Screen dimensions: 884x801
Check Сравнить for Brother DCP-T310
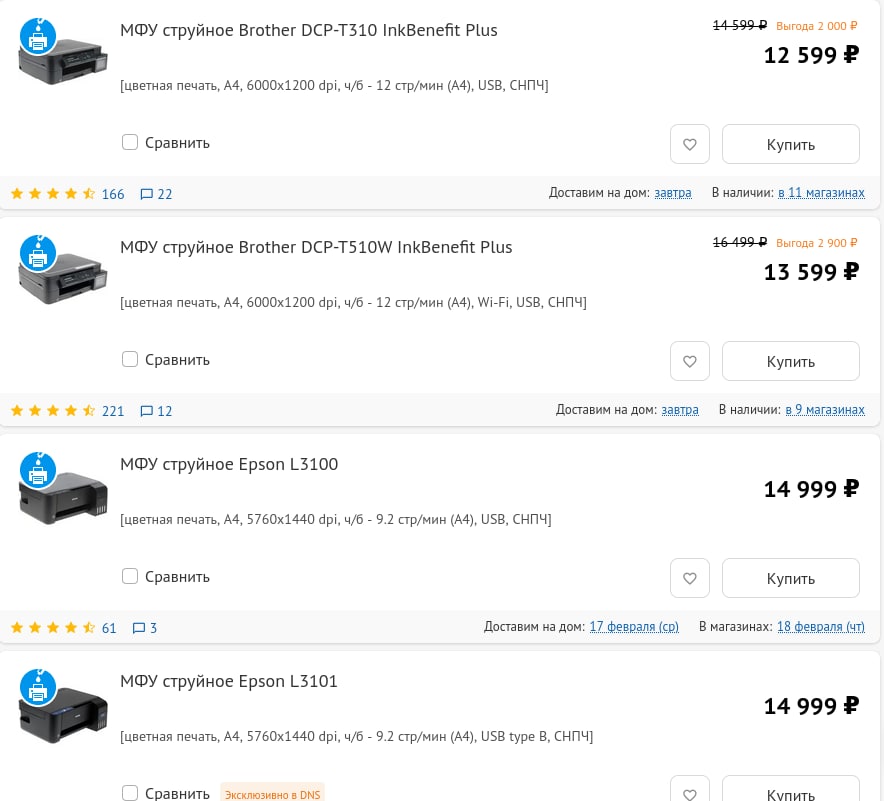tap(130, 142)
